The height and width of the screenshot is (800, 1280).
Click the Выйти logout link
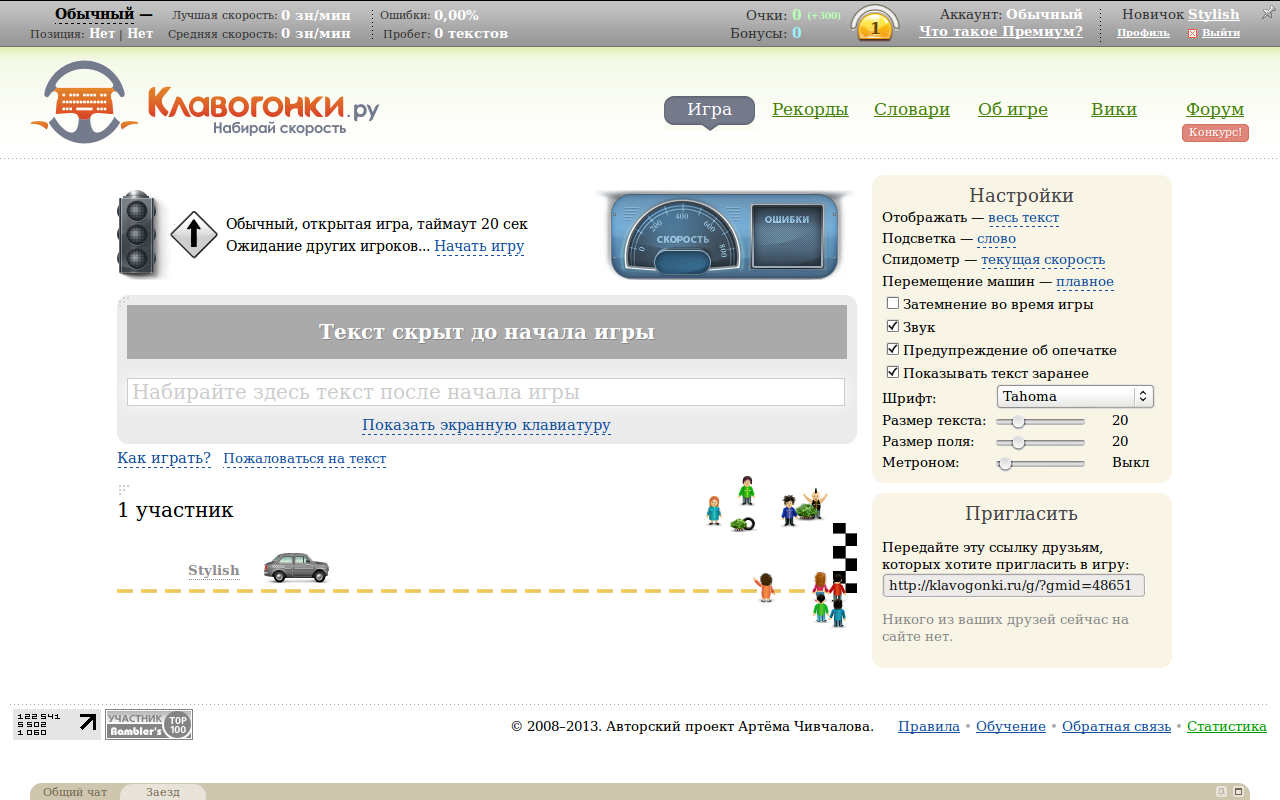(1221, 33)
